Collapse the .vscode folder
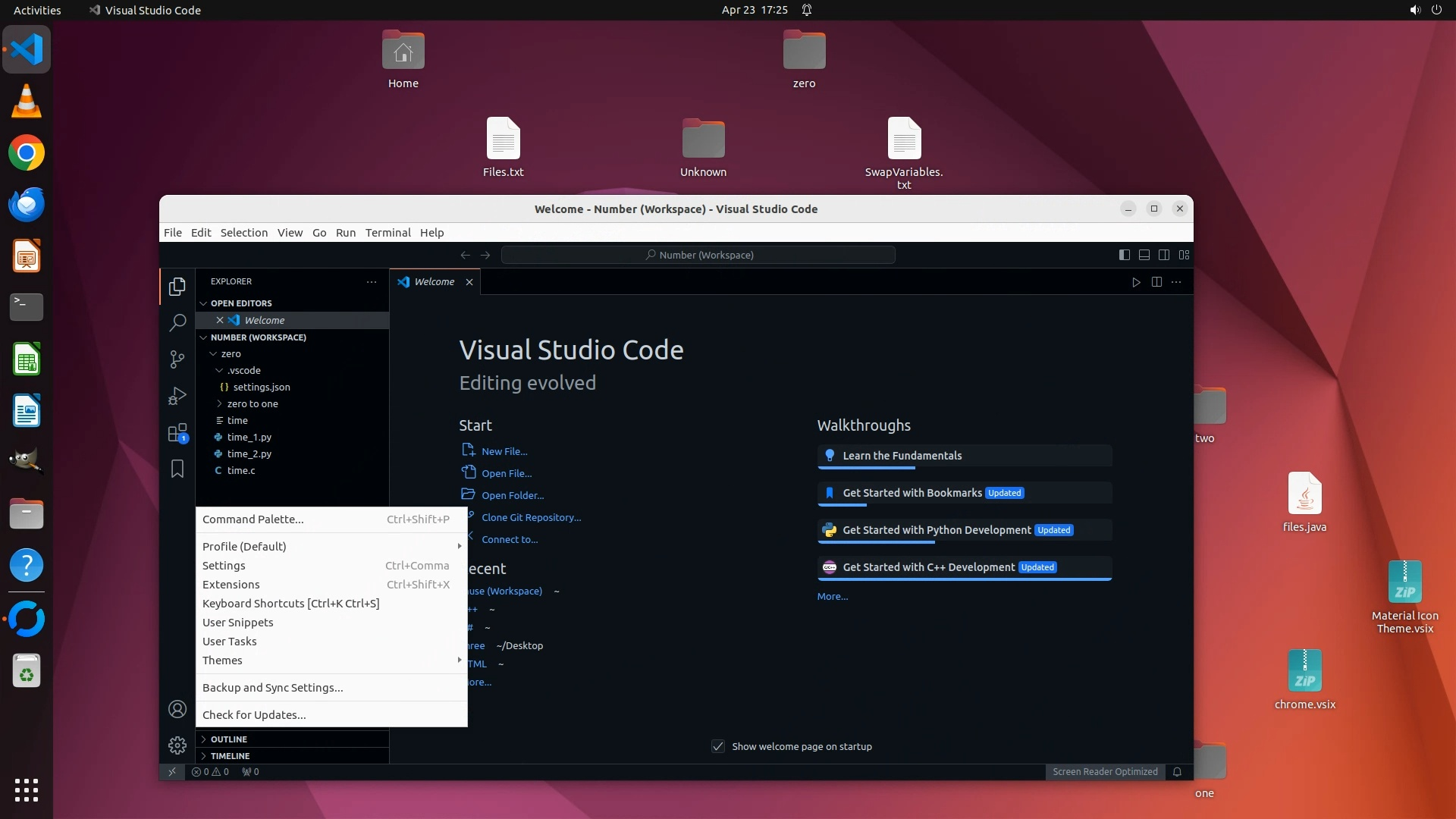Screen dimensions: 1456x819 [243, 371]
